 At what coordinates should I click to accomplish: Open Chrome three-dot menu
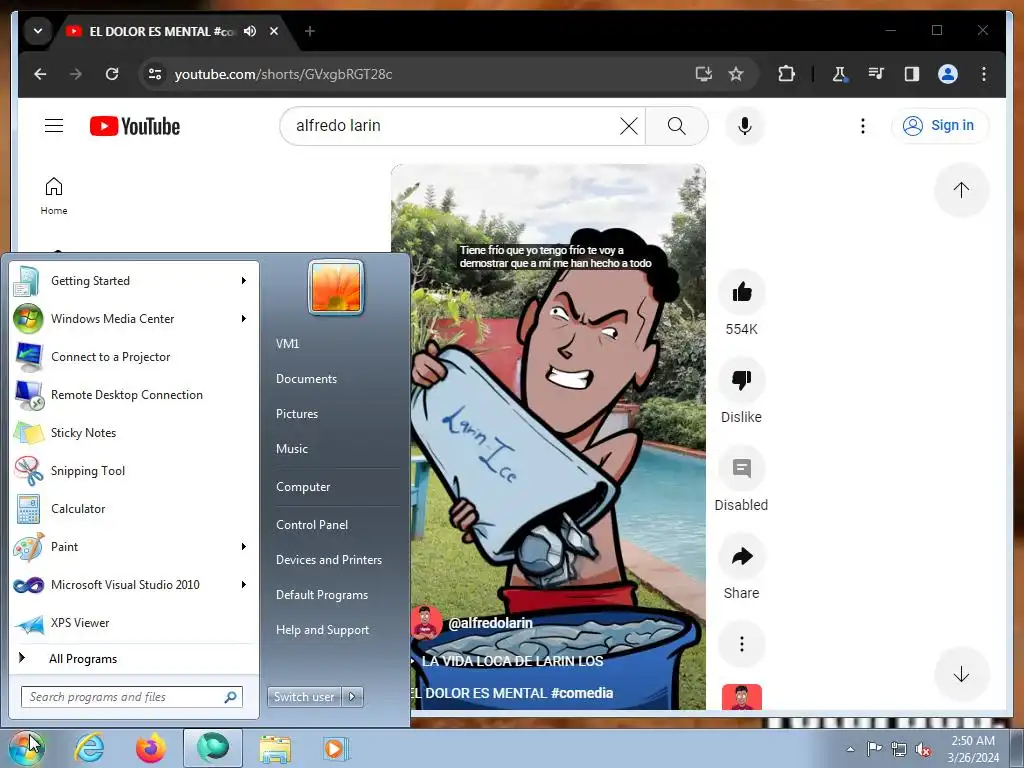[984, 74]
